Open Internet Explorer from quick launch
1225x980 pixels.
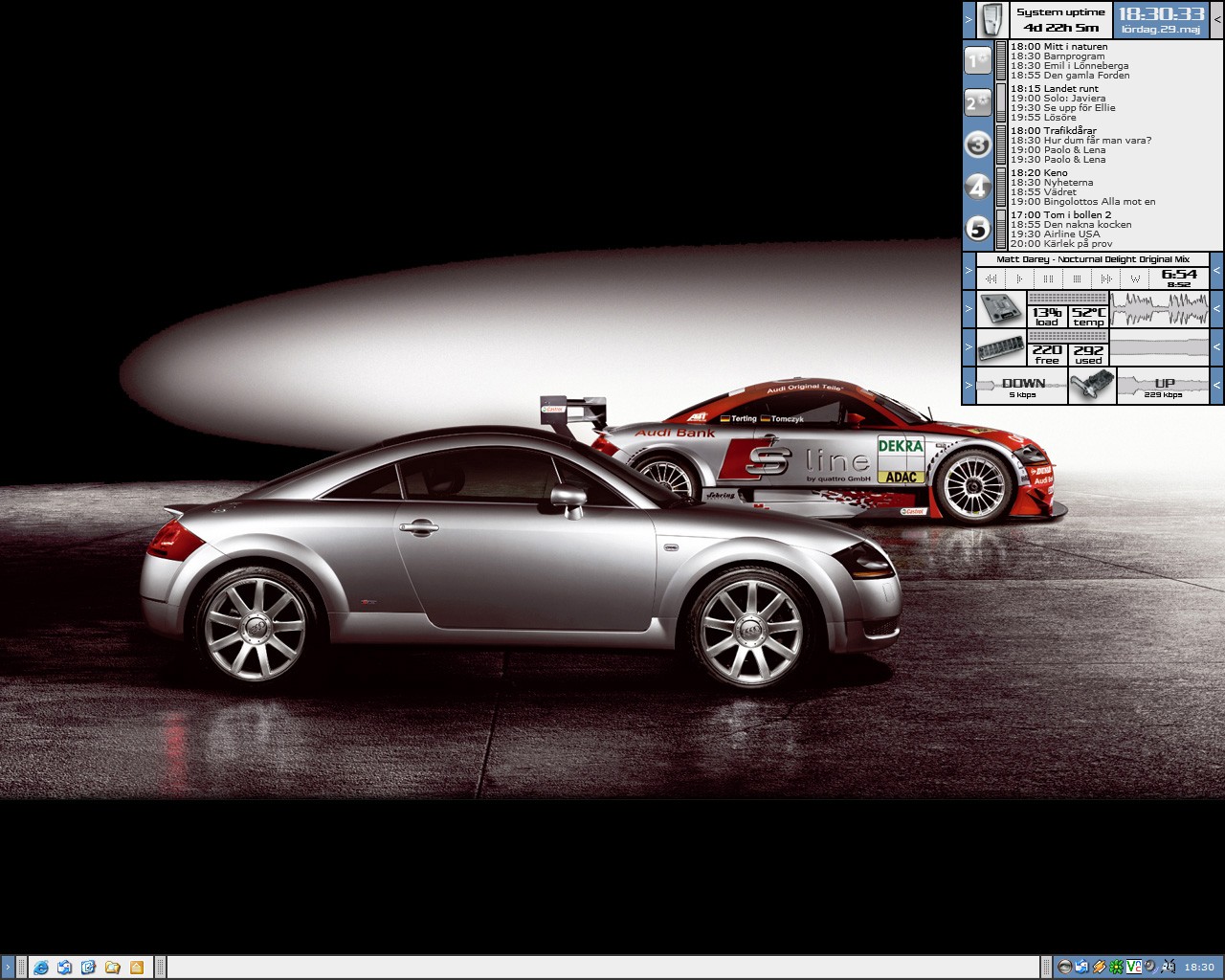pyautogui.click(x=41, y=968)
